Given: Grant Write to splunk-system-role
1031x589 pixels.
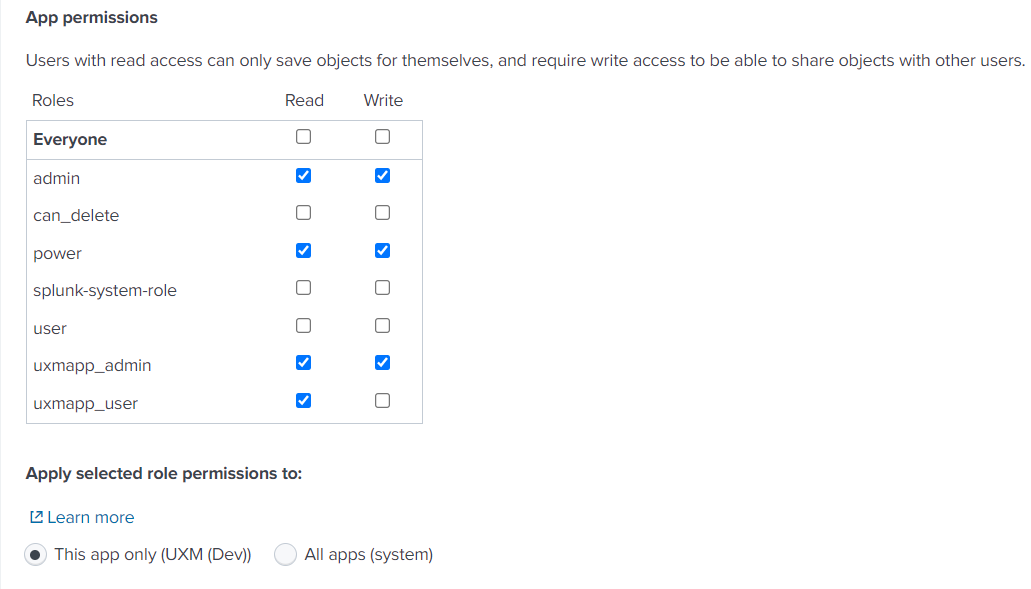Looking at the screenshot, I should 382,288.
